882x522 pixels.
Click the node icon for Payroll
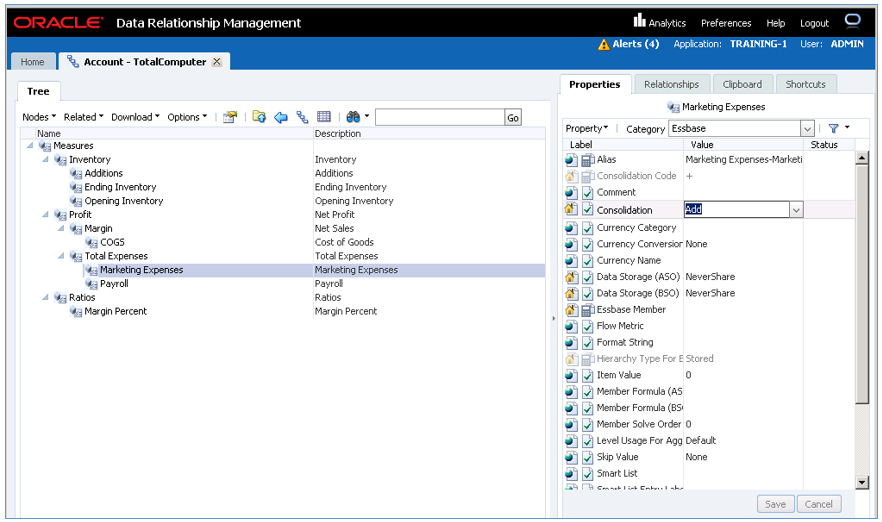point(92,284)
